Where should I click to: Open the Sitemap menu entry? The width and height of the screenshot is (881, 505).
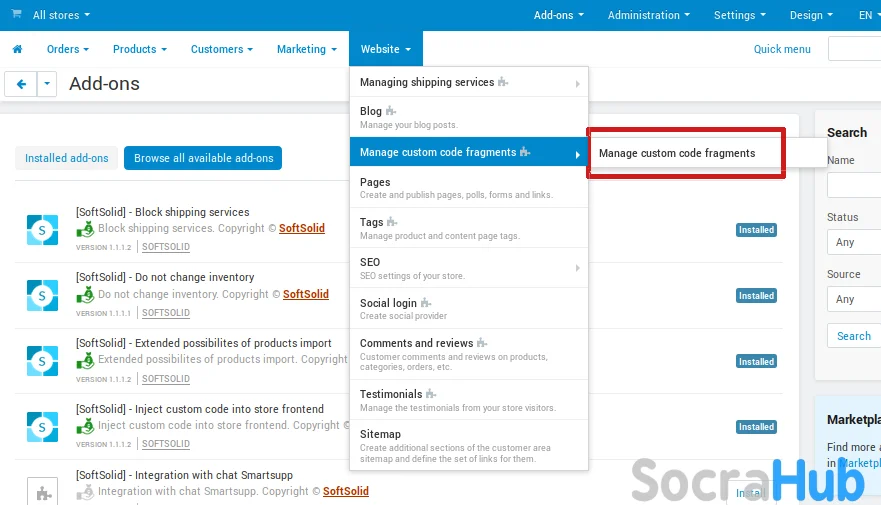point(469,445)
